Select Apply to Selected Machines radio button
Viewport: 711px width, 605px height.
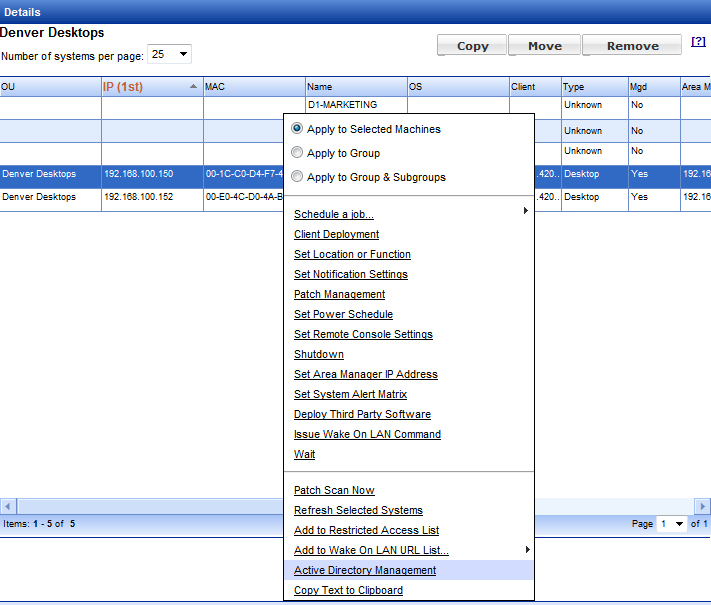coord(297,129)
